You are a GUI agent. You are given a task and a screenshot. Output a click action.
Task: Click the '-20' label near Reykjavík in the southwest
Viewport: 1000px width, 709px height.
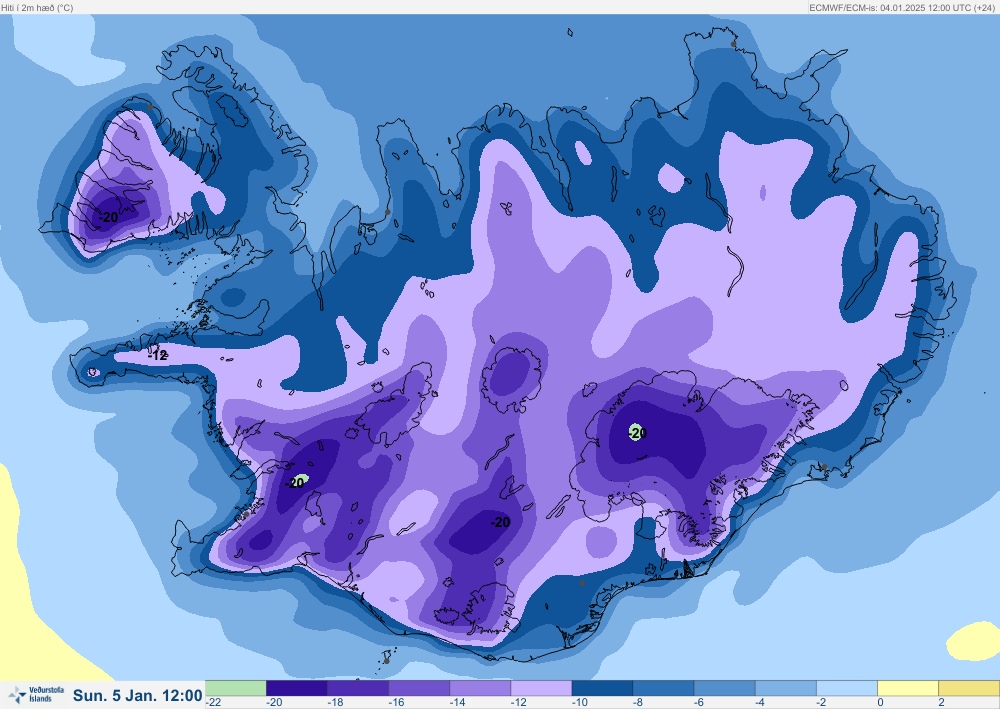tap(297, 483)
